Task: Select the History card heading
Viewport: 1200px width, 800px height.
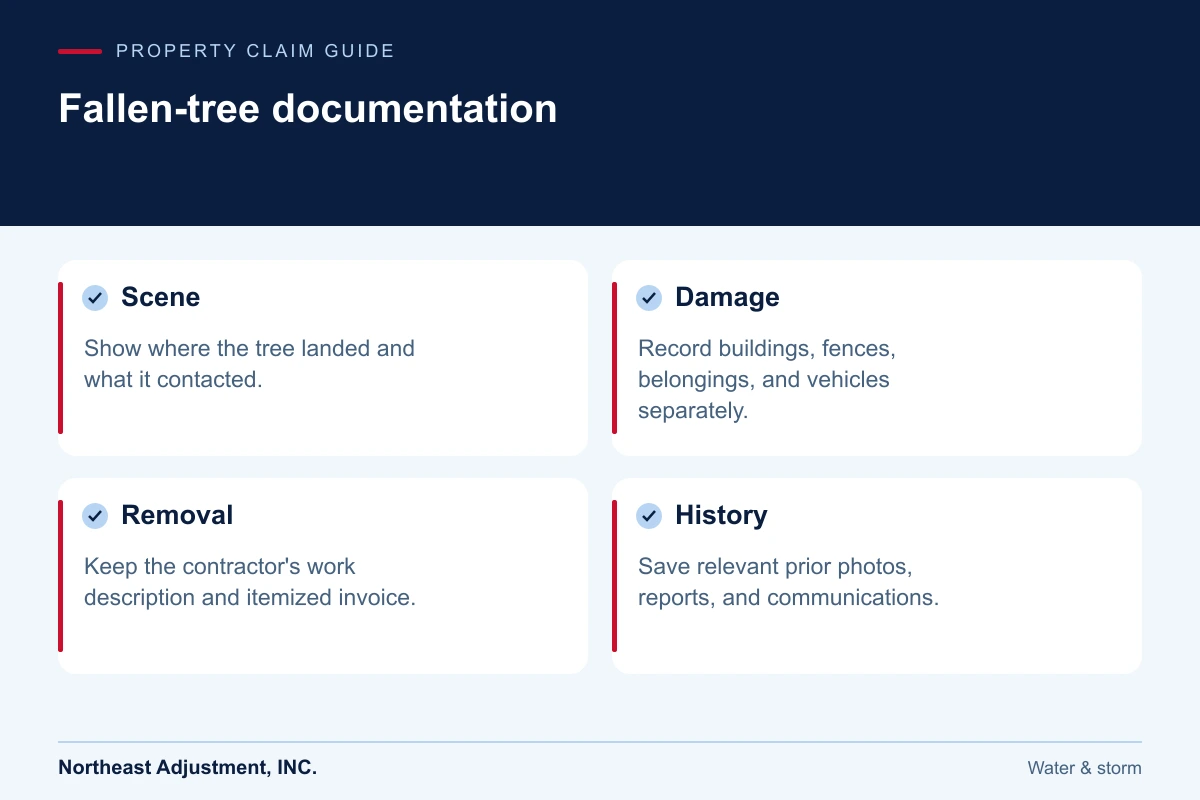Action: click(721, 516)
